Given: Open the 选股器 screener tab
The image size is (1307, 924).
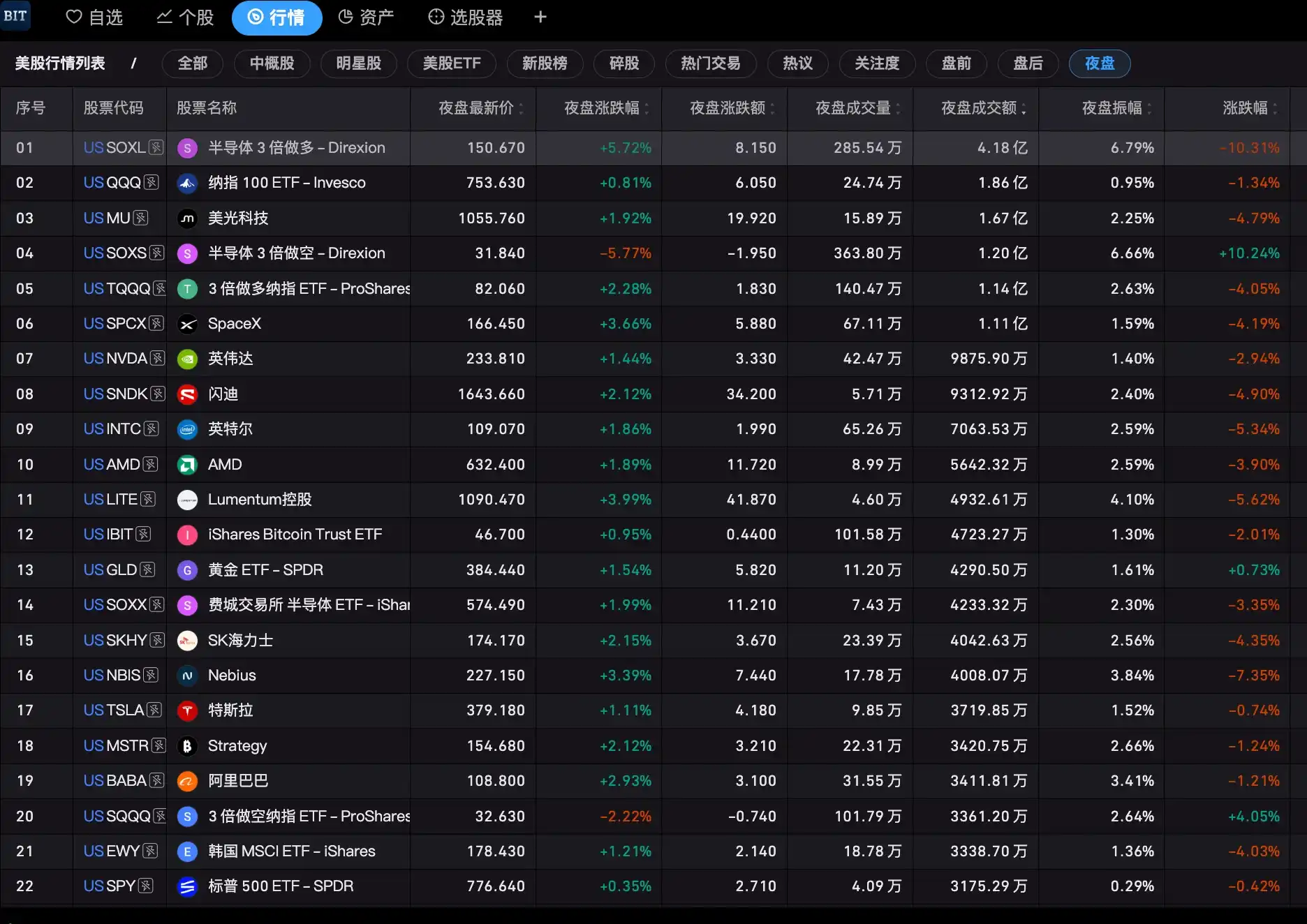Looking at the screenshot, I should click(466, 17).
